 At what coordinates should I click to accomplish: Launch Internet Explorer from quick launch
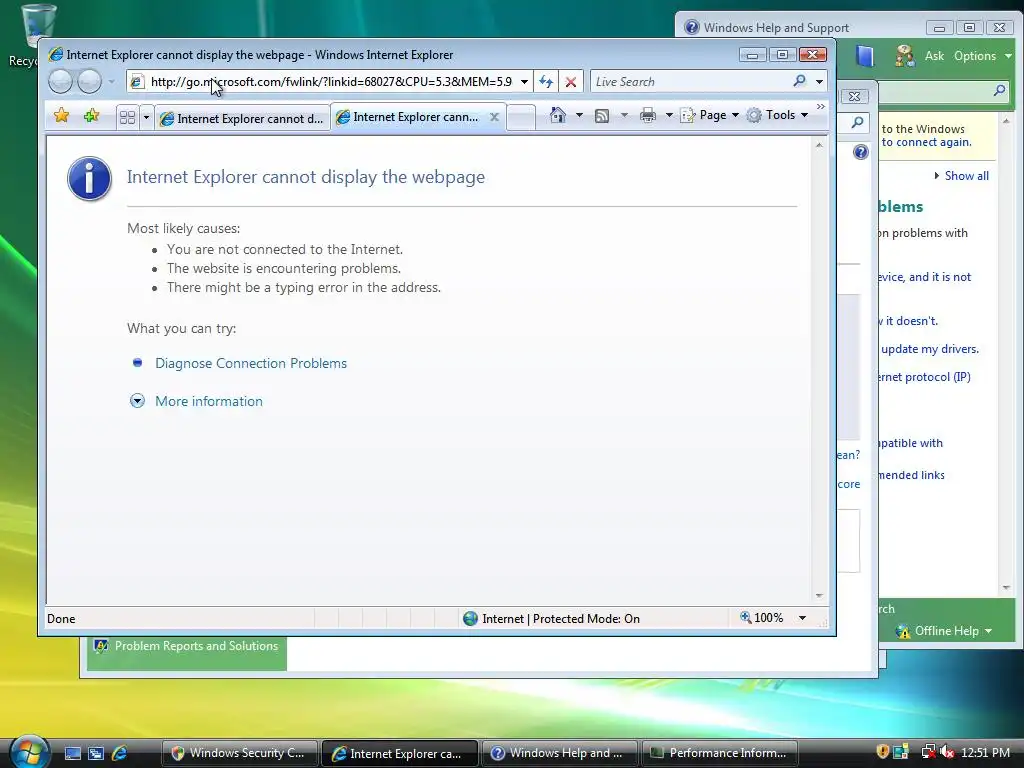120,754
